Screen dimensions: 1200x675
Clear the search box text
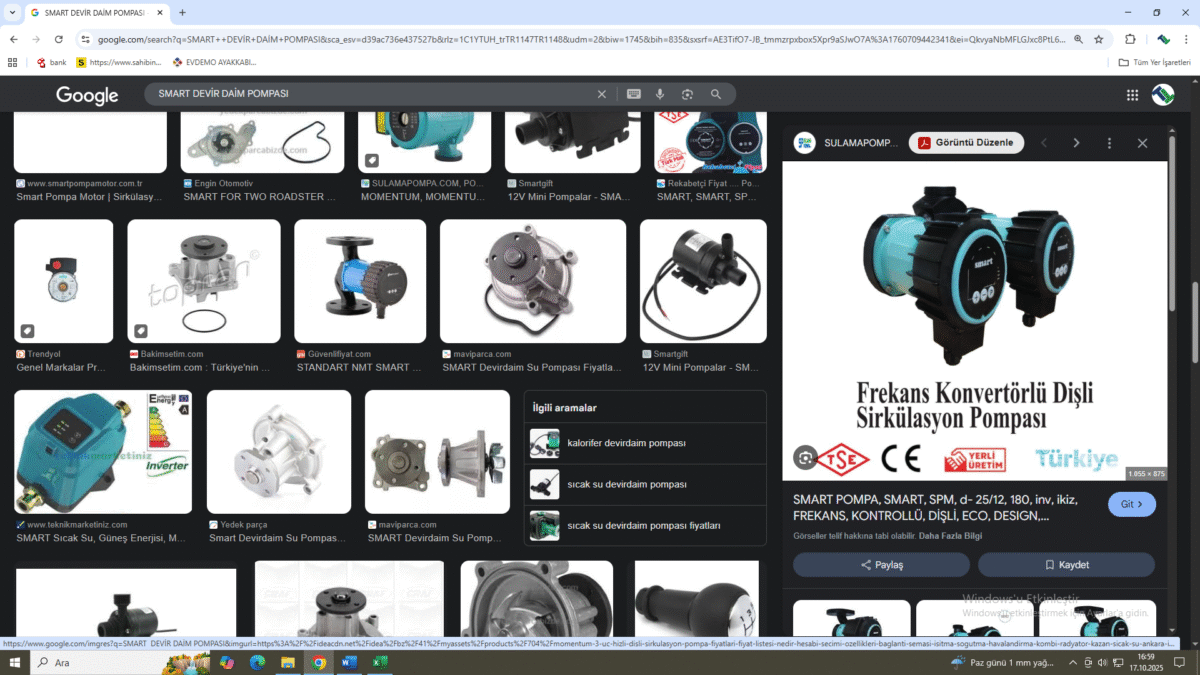[x=602, y=94]
